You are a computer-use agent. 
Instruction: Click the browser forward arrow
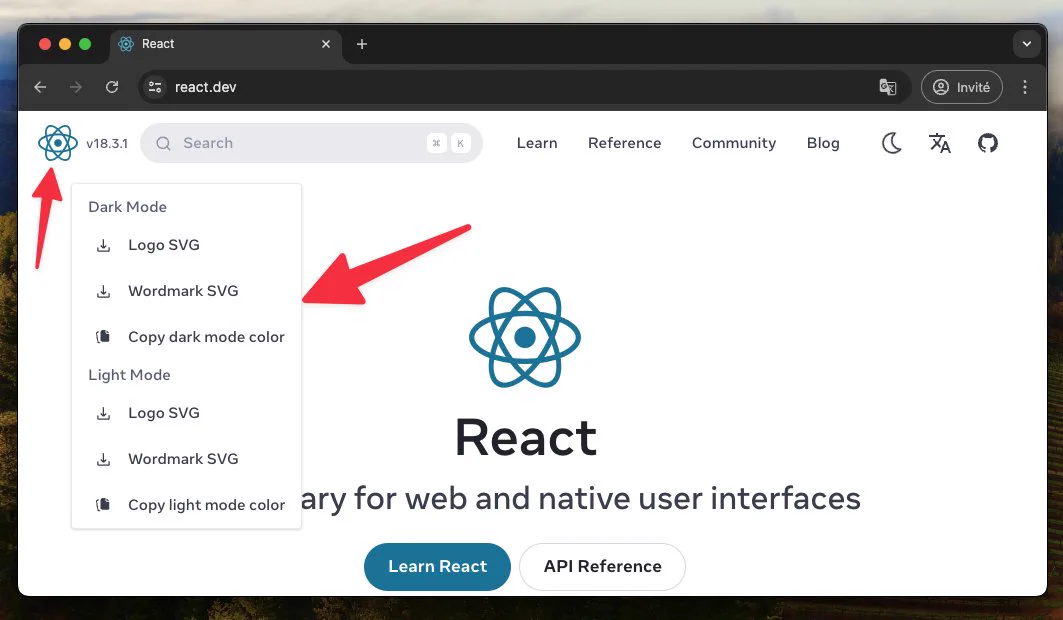coord(76,87)
